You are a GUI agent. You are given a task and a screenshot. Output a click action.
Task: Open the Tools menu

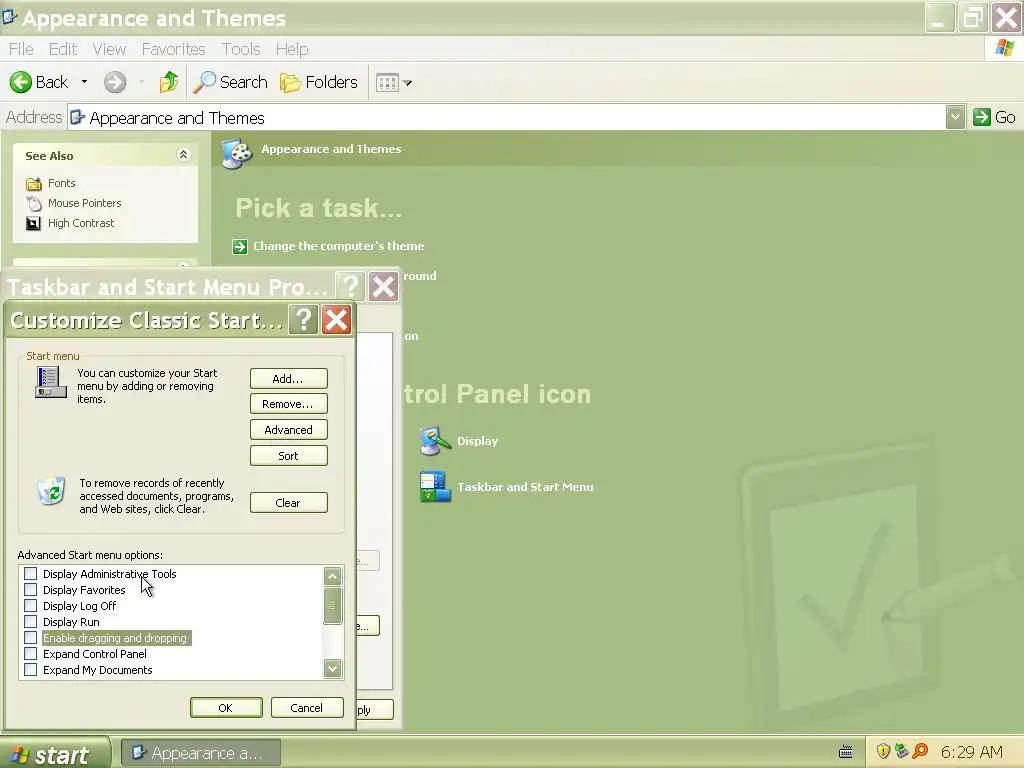(241, 49)
